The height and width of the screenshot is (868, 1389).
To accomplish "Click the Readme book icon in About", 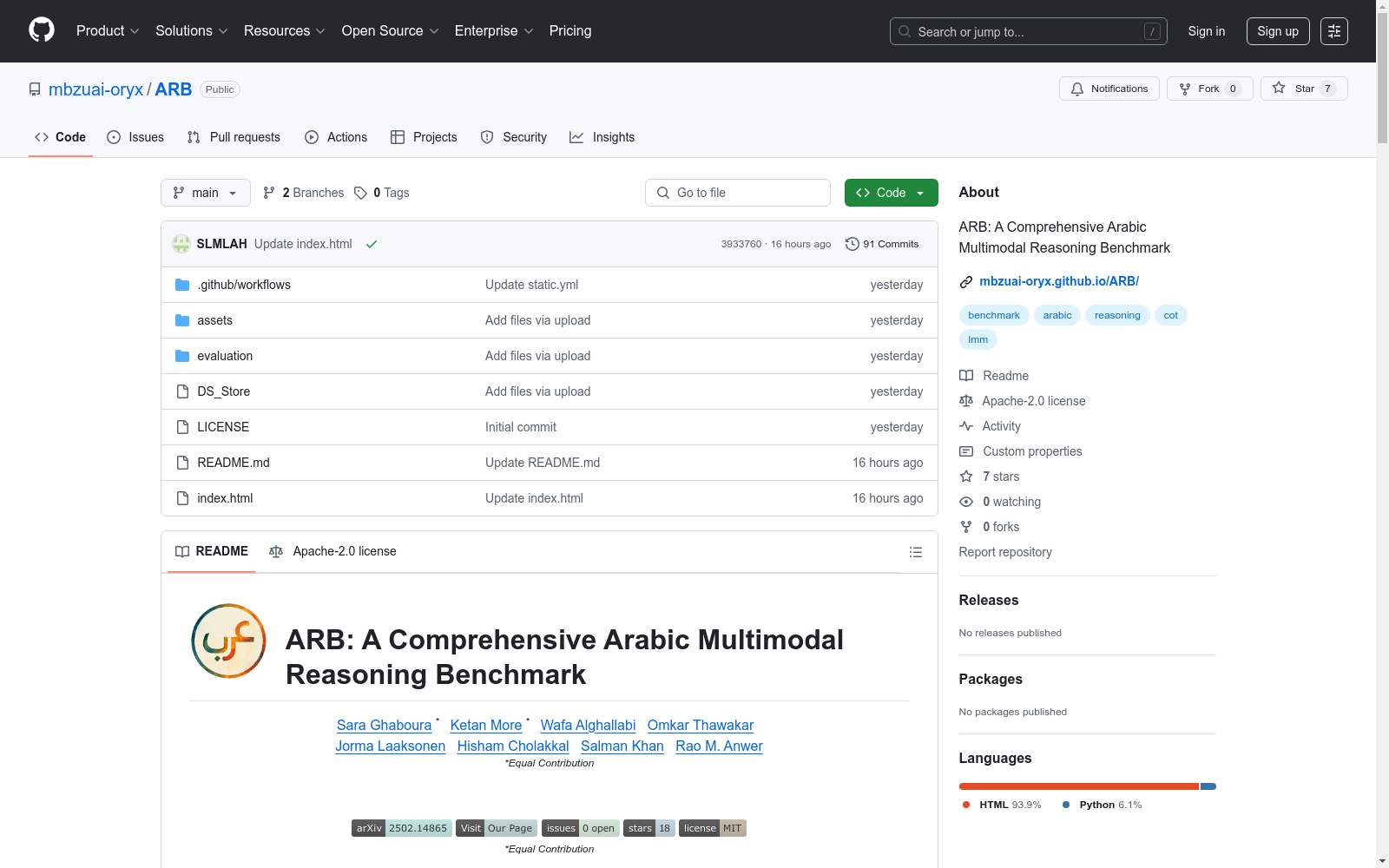I will point(966,376).
